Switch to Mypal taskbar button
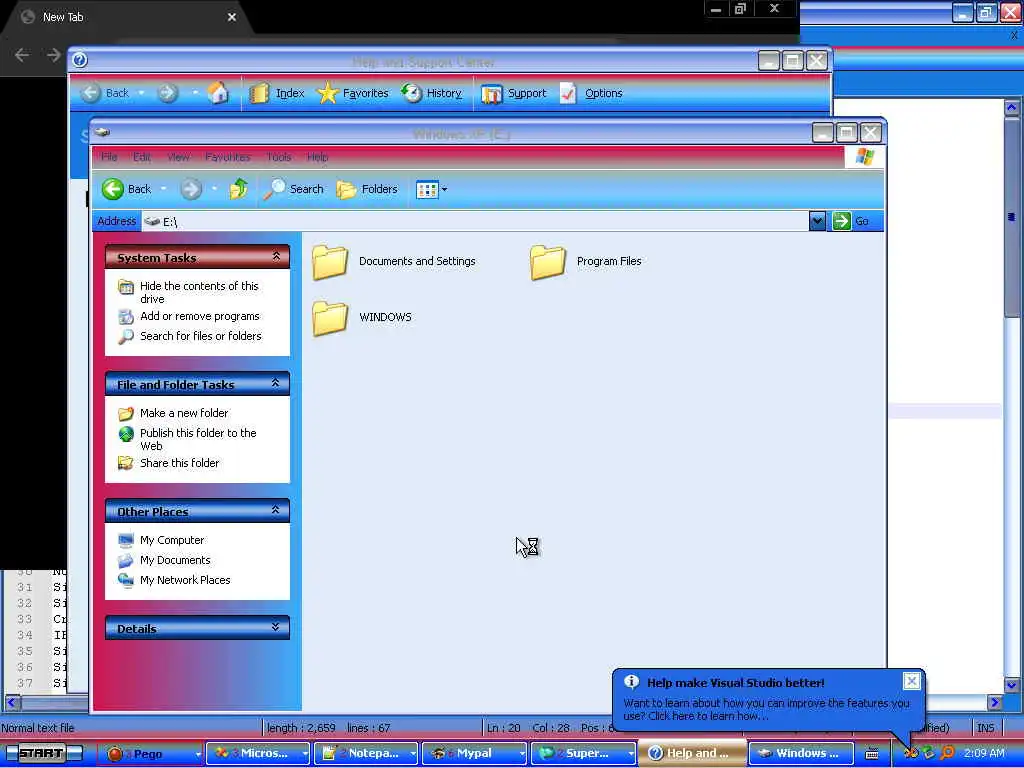This screenshot has width=1024, height=768. pos(474,753)
